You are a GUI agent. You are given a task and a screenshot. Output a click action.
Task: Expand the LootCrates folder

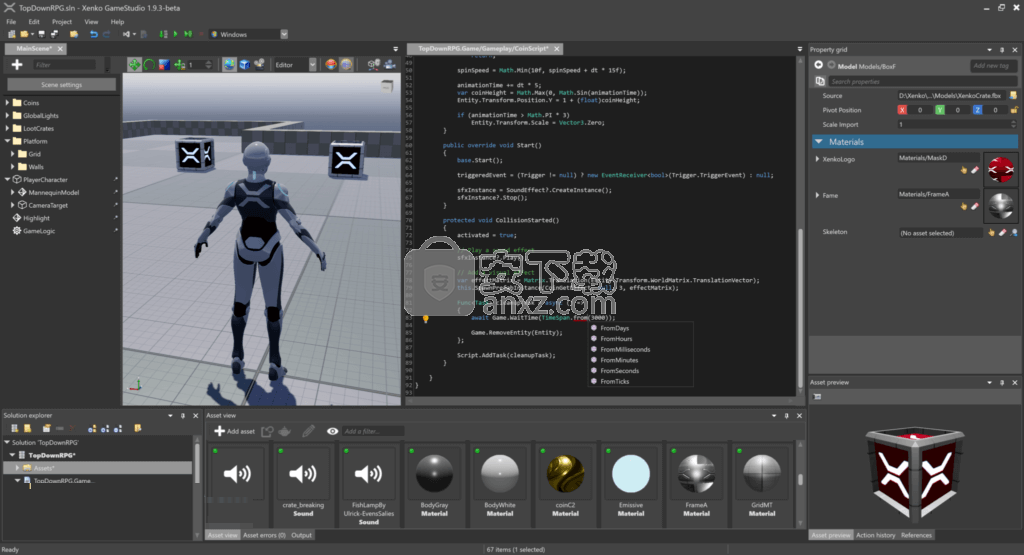[7, 128]
